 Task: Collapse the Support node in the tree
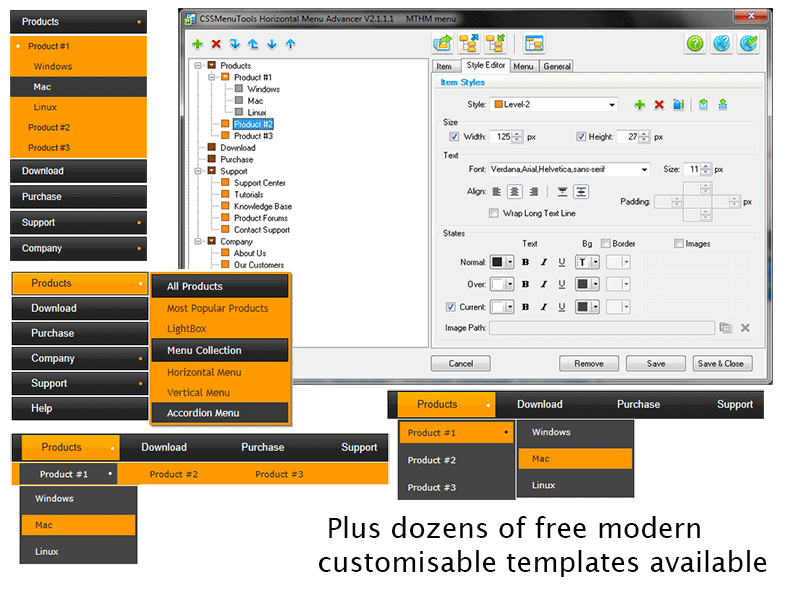pyautogui.click(x=200, y=171)
